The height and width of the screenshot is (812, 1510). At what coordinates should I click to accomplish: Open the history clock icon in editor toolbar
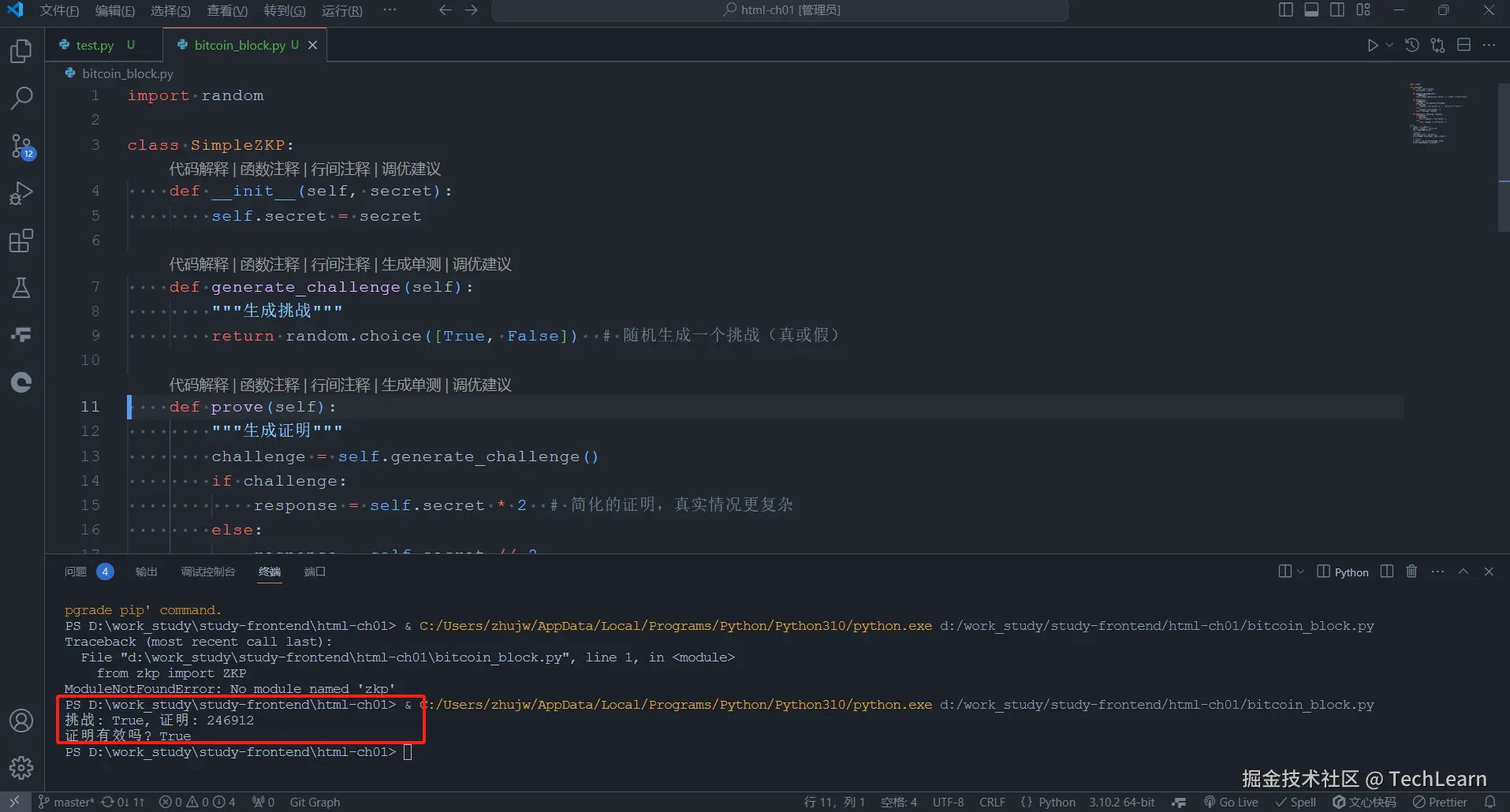tap(1412, 46)
